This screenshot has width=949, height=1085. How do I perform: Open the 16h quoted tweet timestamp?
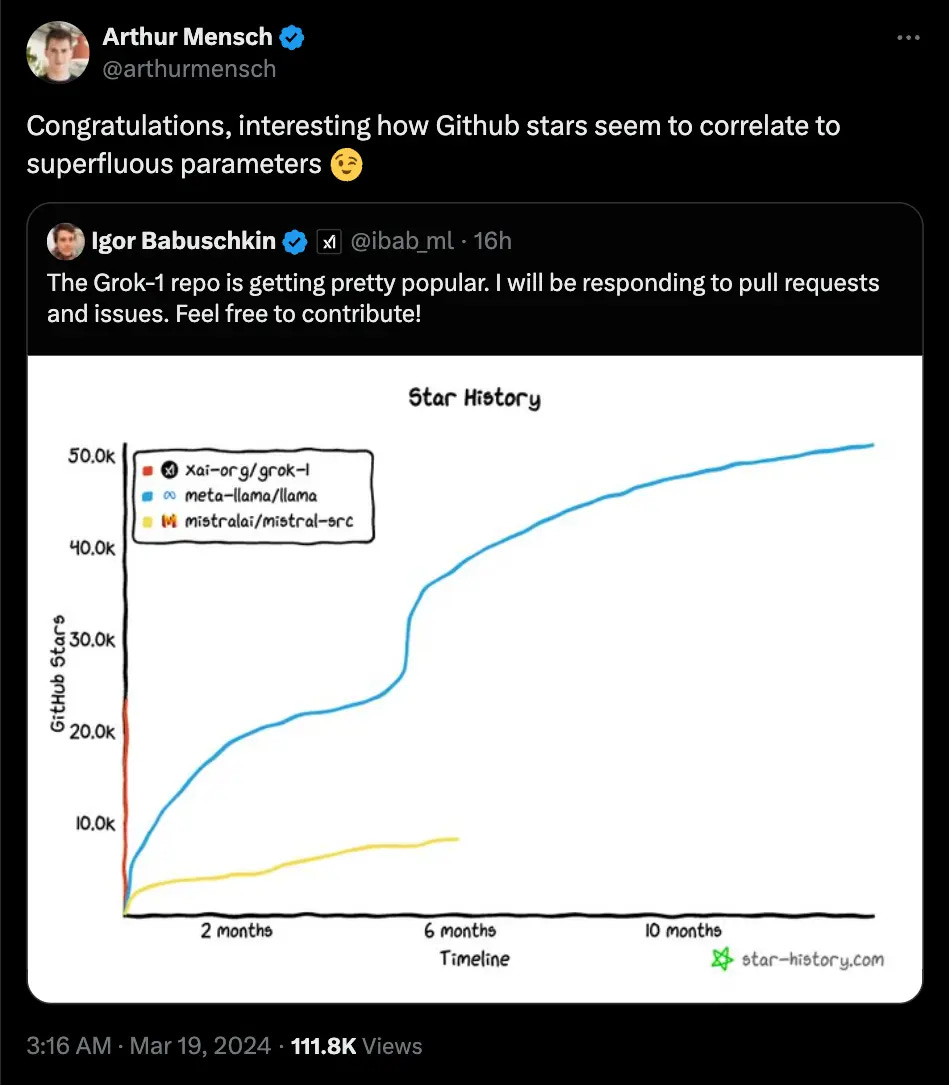tap(492, 241)
